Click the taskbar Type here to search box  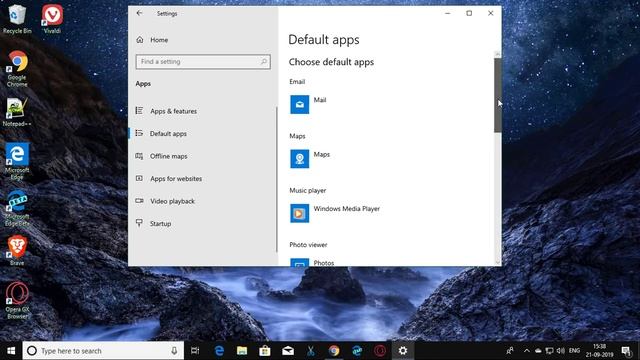coord(103,351)
